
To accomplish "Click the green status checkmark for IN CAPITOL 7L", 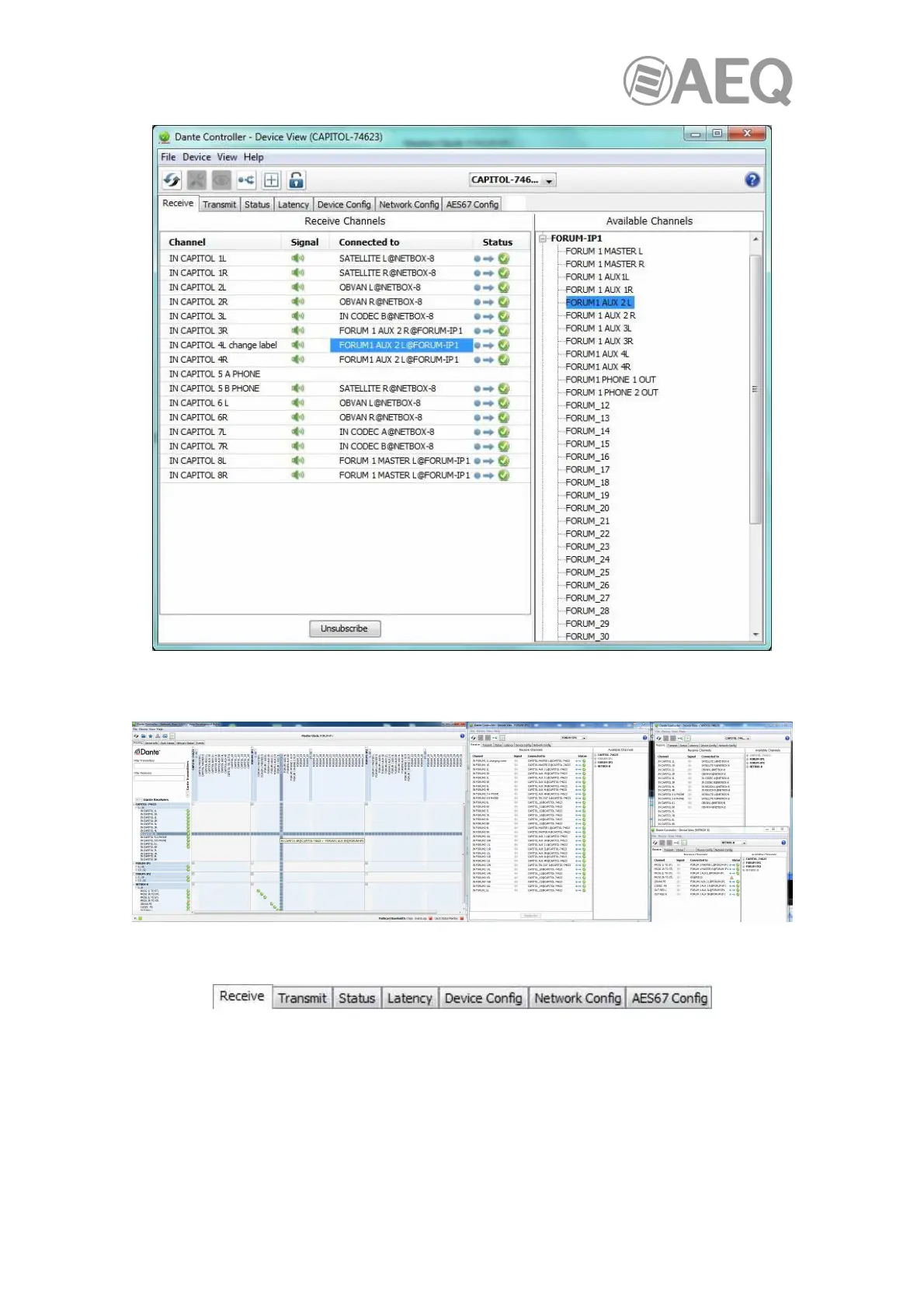I will point(504,432).
